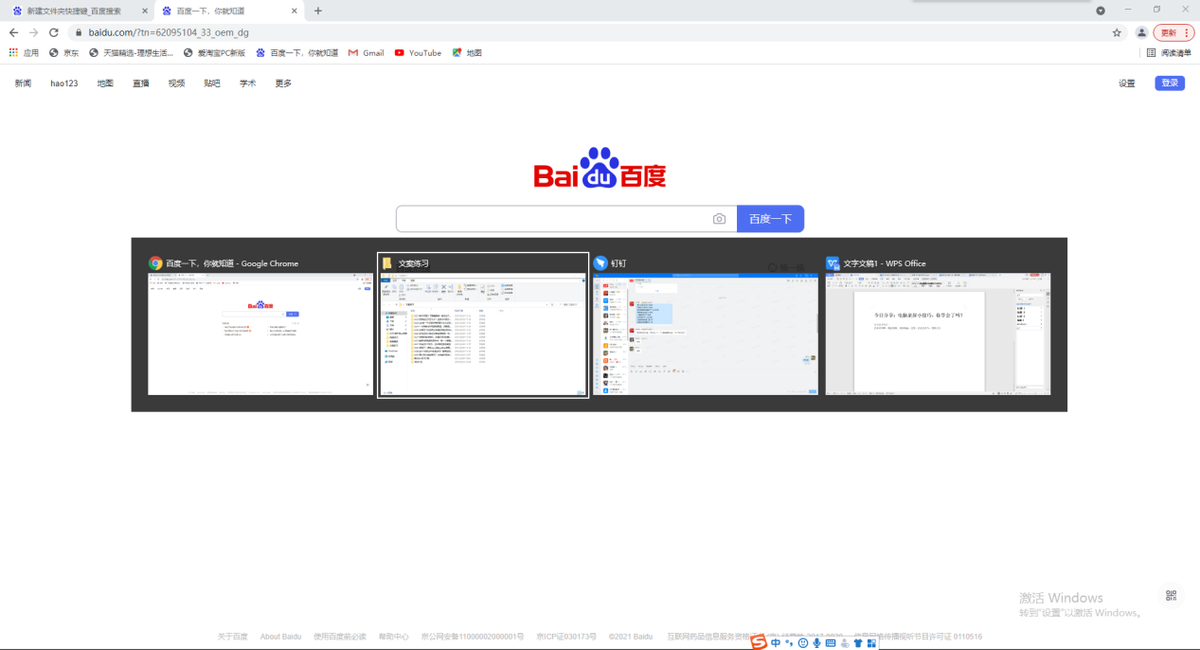This screenshot has width=1200, height=650.
Task: Open the tab search dropdown arrow
Action: coord(1101,10)
